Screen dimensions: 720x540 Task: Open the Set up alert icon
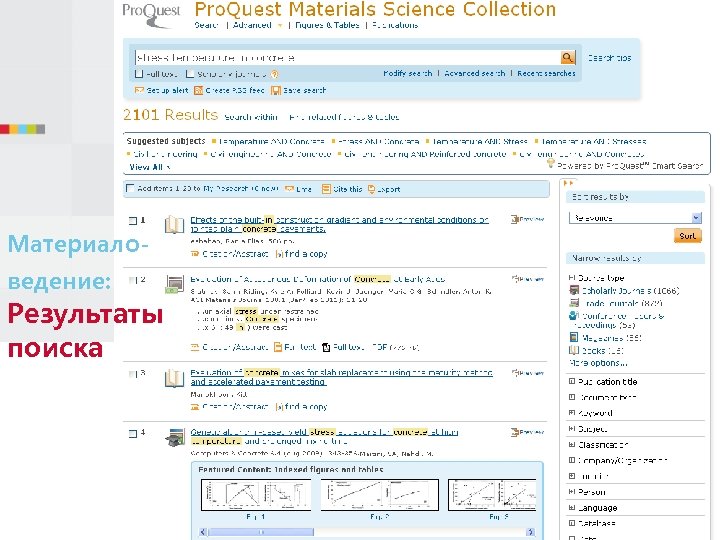click(x=139, y=90)
